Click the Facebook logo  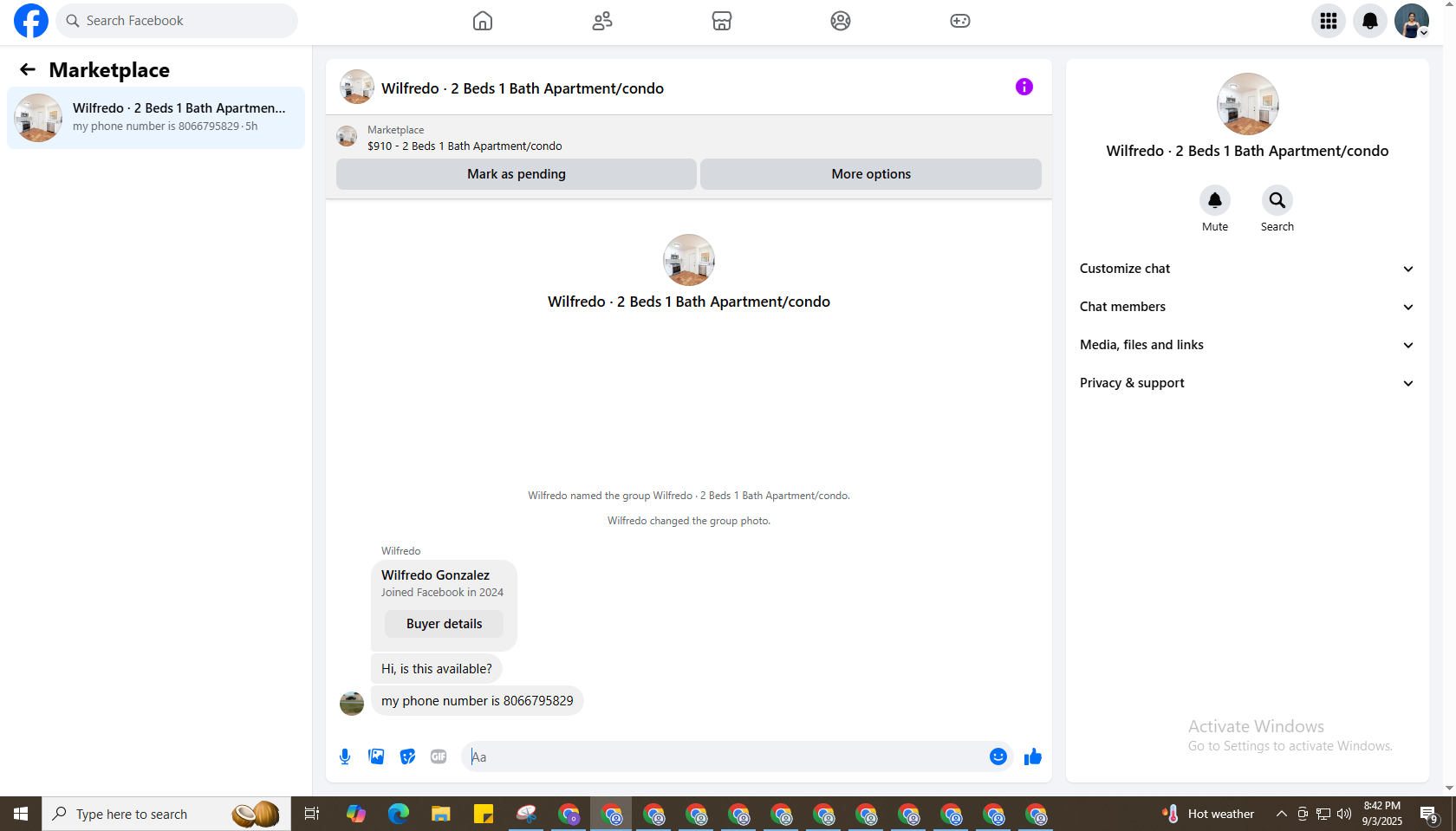[31, 21]
